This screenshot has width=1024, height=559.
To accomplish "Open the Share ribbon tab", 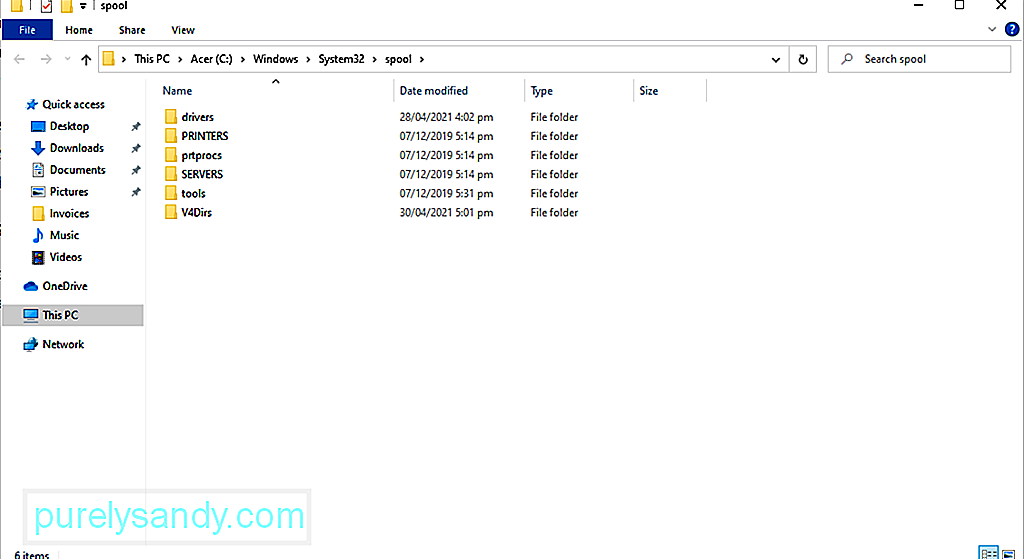I will (132, 30).
